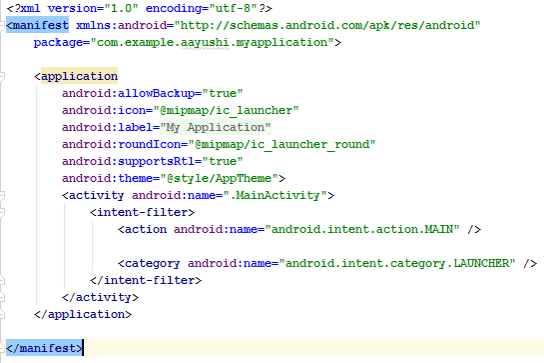Click the closing activity tag
Screen dimensions: 544x363
pyautogui.click(x=100, y=297)
